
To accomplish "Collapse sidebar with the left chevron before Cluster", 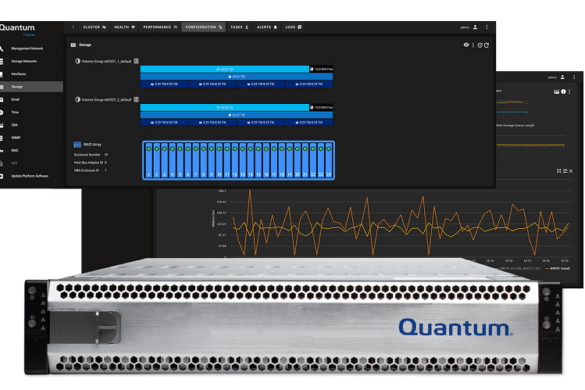I will [x=73, y=27].
